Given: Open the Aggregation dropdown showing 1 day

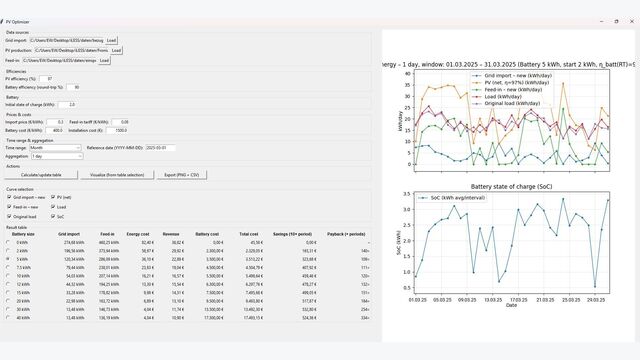Looking at the screenshot, I should coord(57,156).
